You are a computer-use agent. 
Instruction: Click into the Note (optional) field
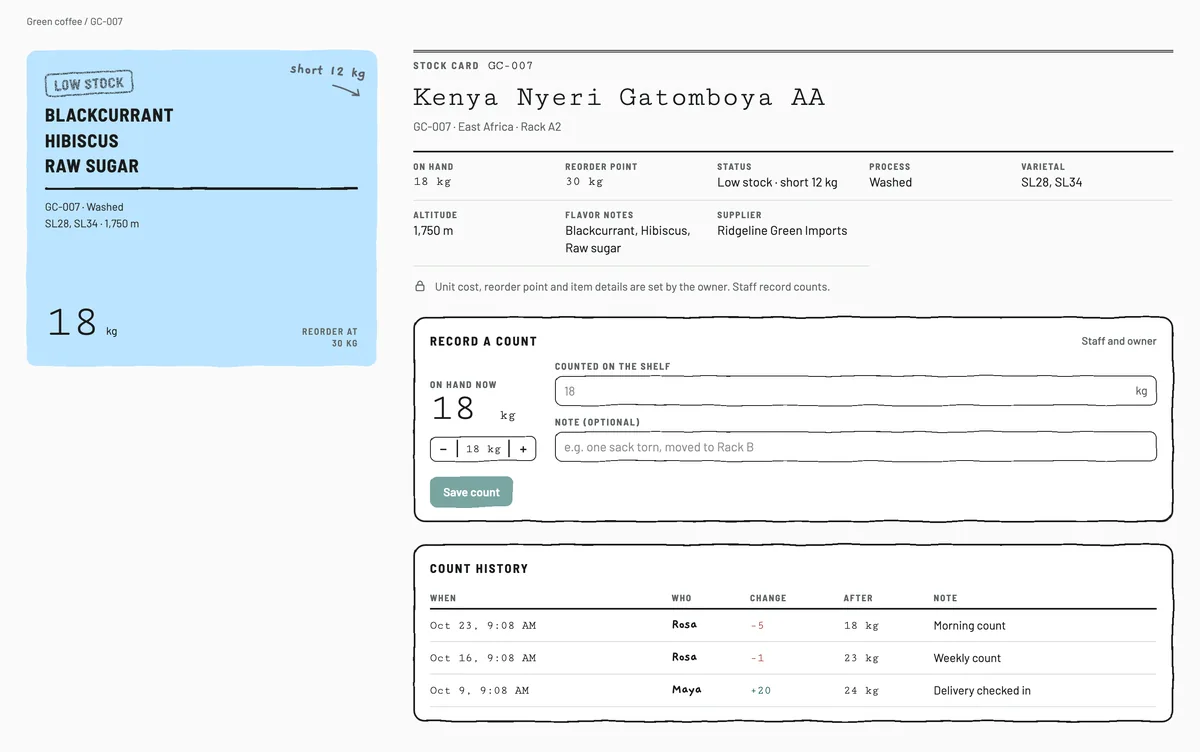855,447
